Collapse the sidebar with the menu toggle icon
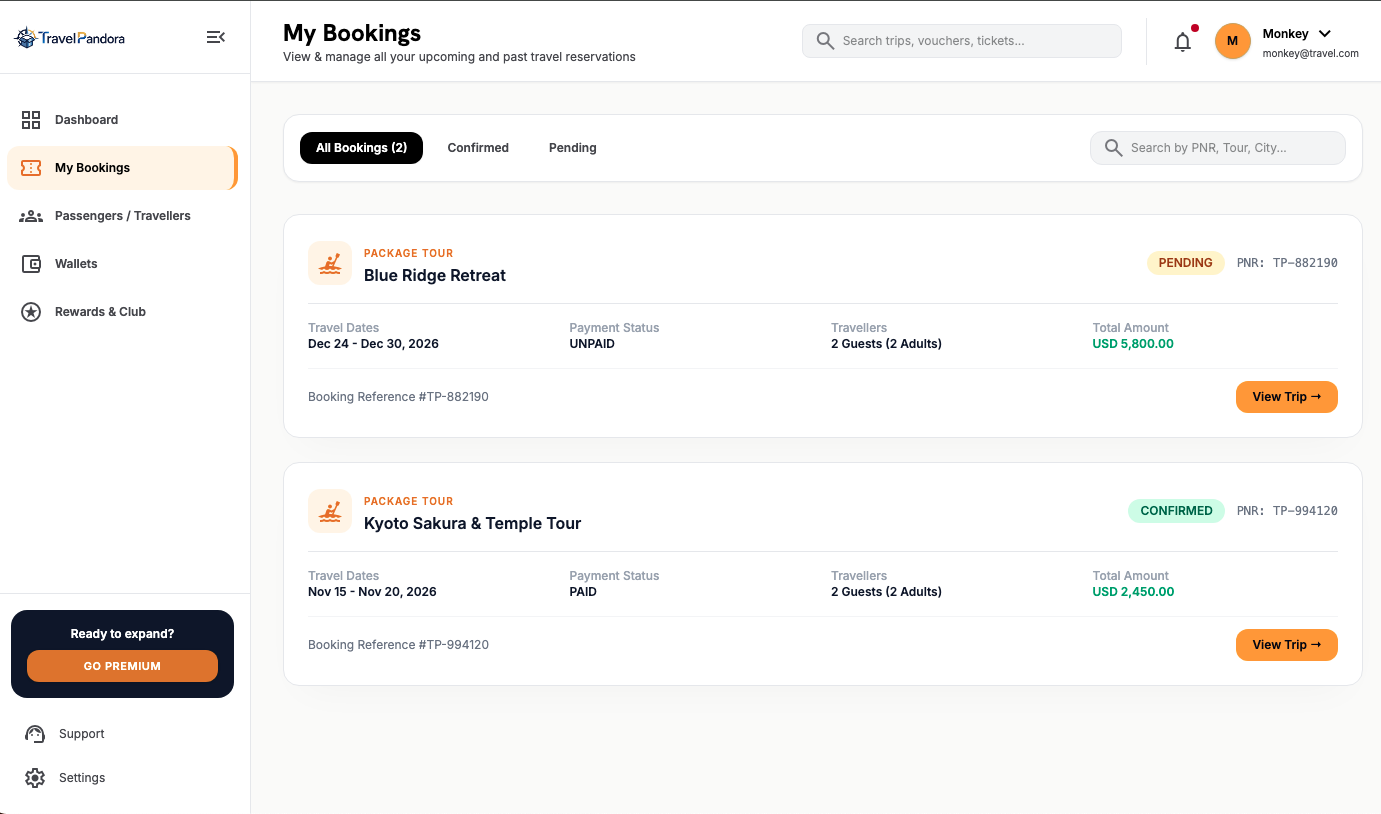 (216, 37)
